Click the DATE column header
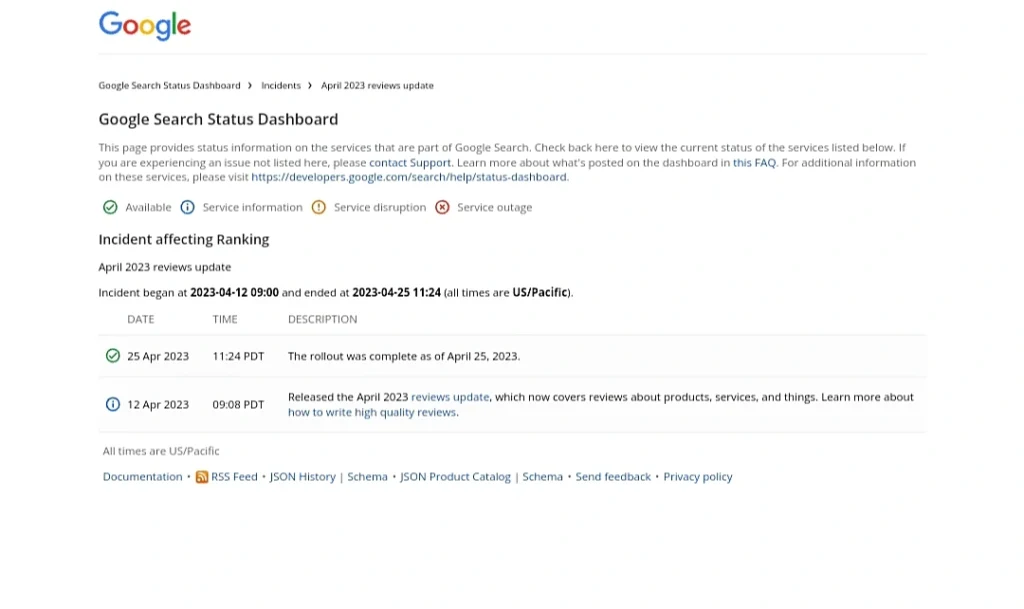This screenshot has height=609, width=1024. point(141,319)
